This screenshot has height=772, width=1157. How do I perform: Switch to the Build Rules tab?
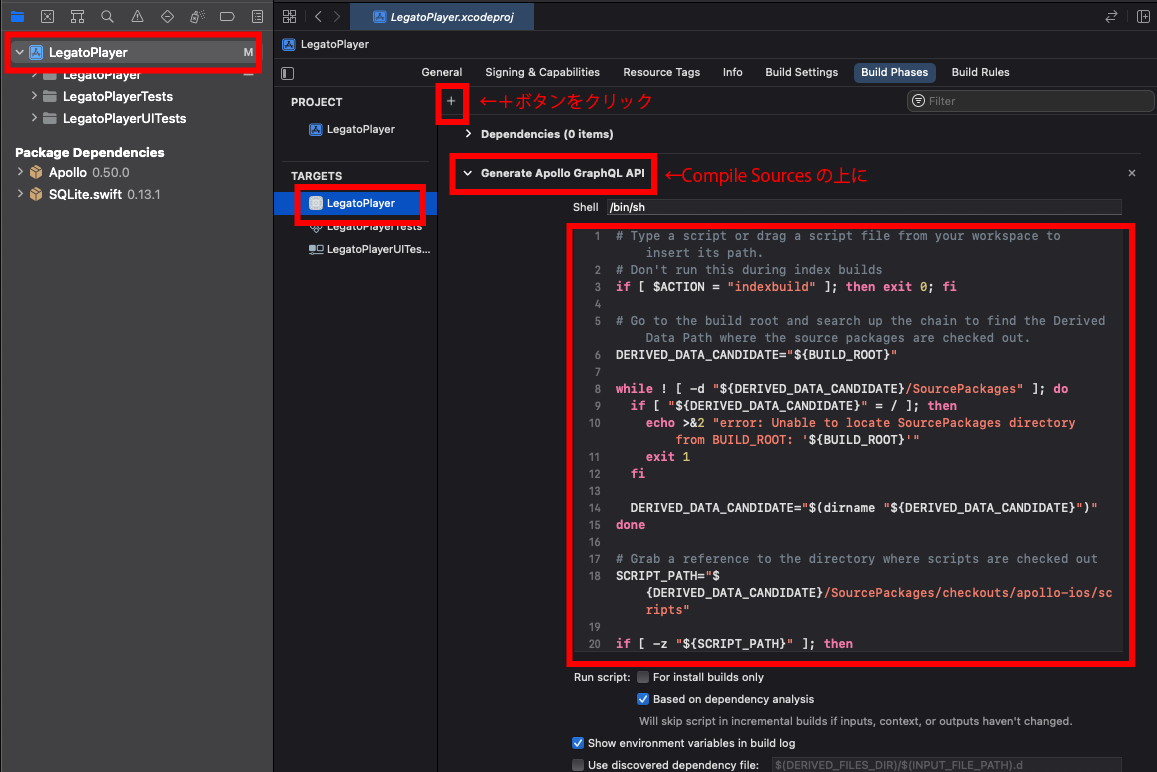tap(980, 72)
